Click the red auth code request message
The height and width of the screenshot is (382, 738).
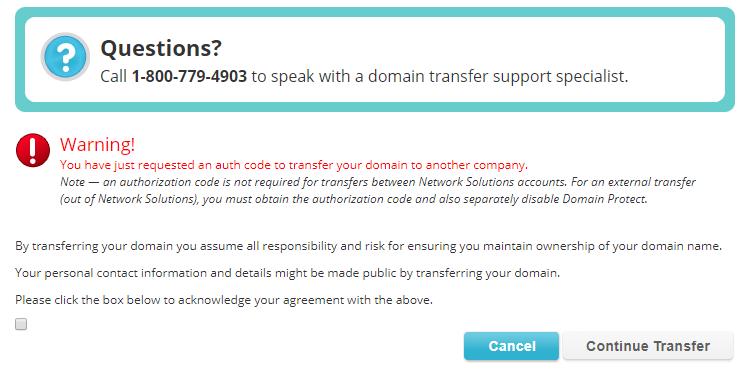click(x=294, y=165)
